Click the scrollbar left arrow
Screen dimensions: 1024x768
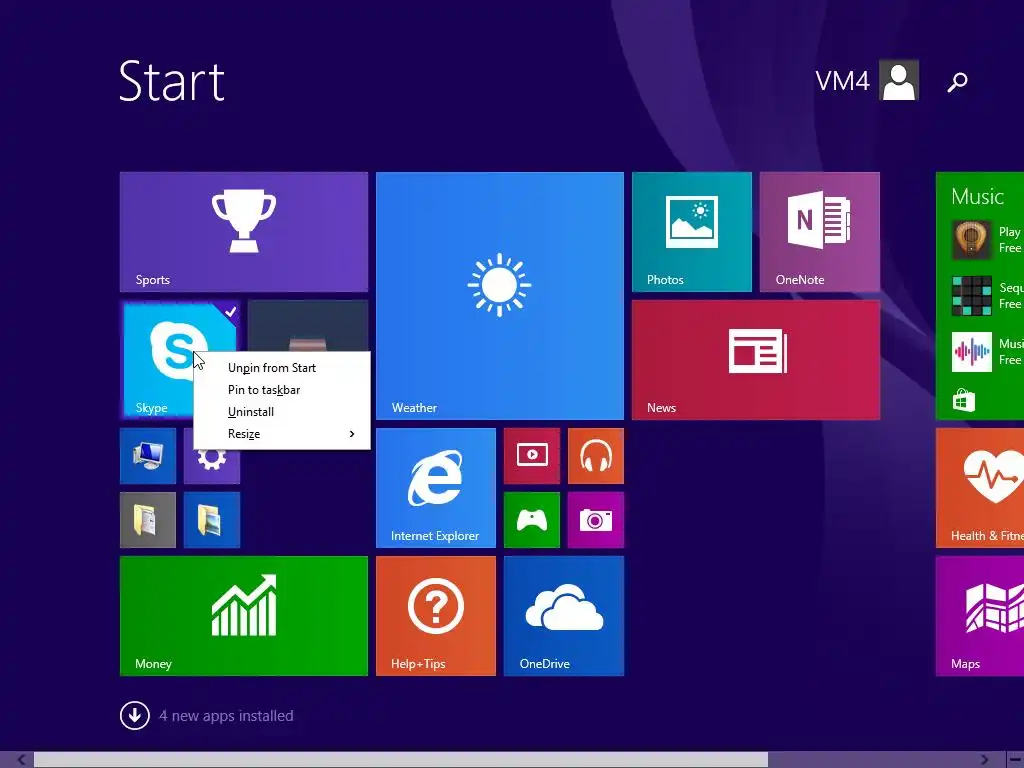click(x=21, y=760)
